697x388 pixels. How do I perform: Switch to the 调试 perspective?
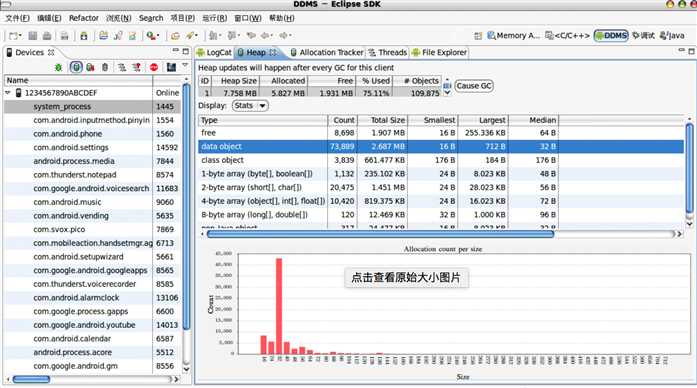coord(644,36)
